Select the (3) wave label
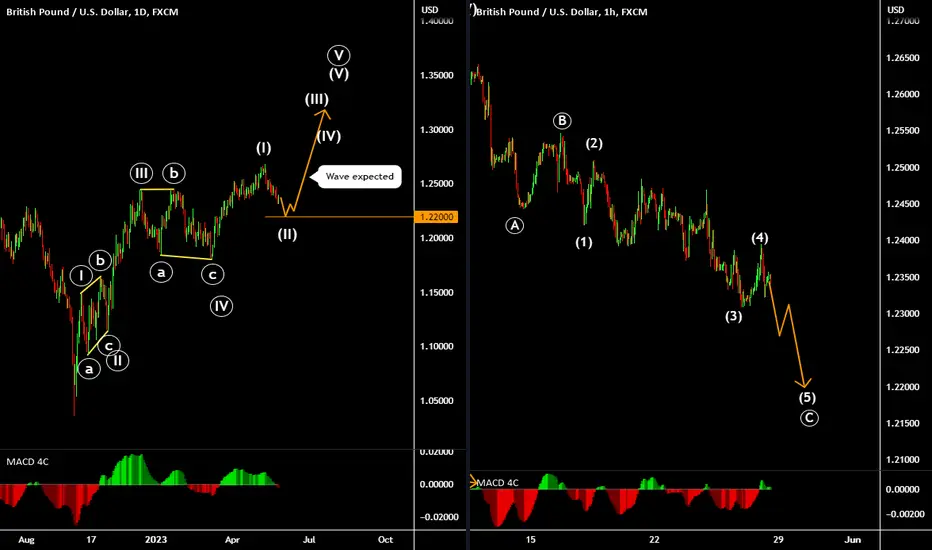 tap(733, 316)
